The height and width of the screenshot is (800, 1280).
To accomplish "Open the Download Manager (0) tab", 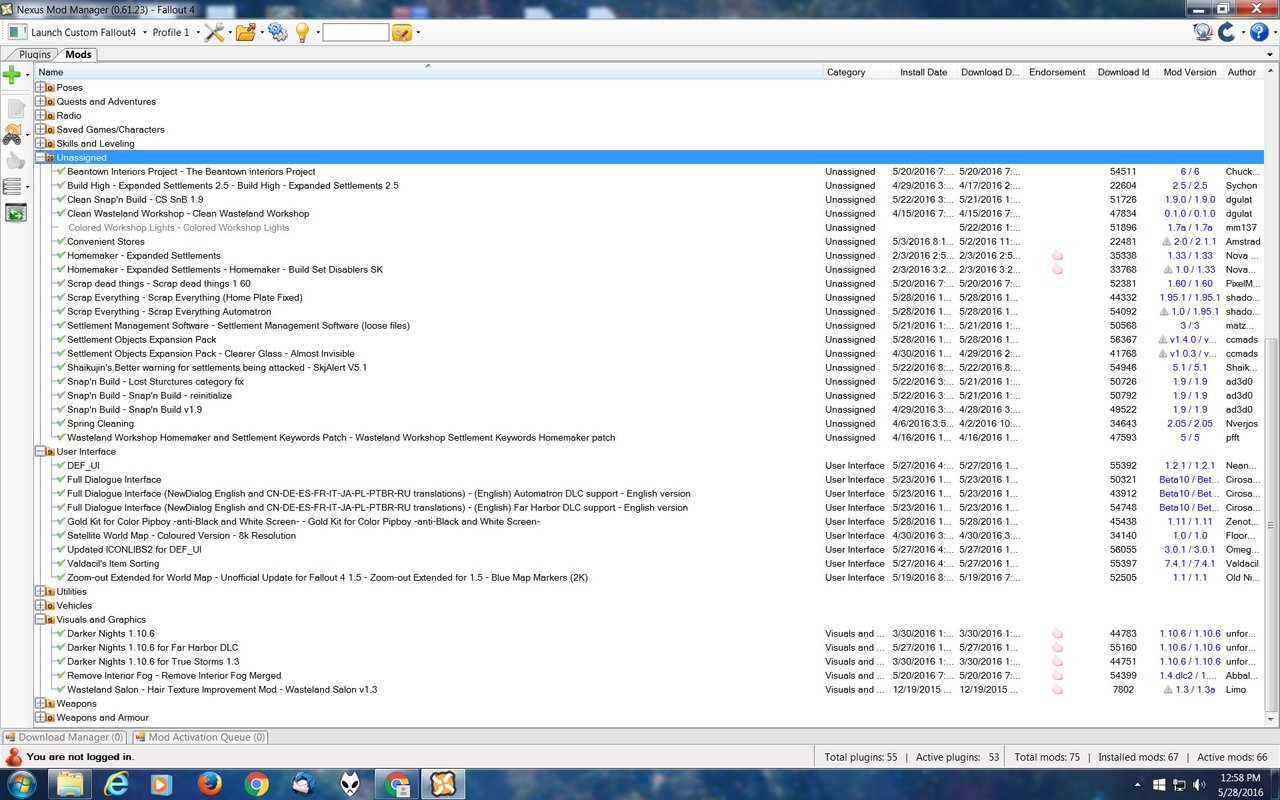I will point(64,737).
